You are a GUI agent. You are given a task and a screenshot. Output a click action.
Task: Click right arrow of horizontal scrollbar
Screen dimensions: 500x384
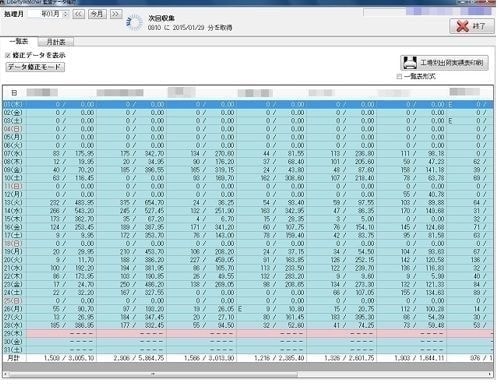click(x=490, y=374)
